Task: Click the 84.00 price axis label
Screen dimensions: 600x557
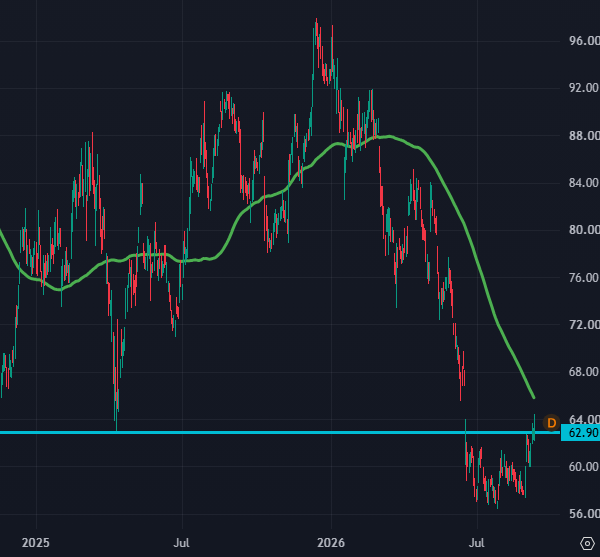Action: pos(584,183)
